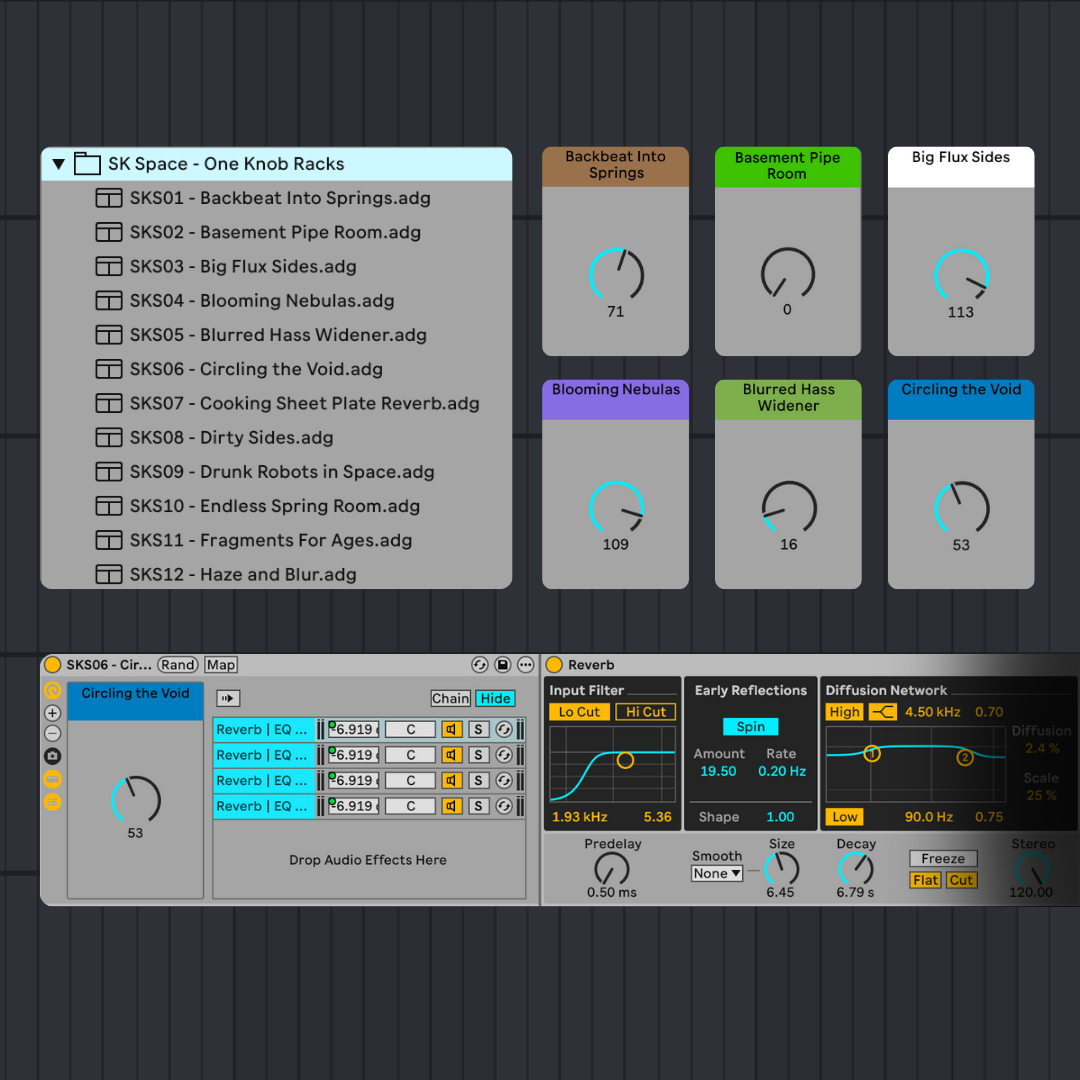1080x1080 pixels.
Task: Collapse the SK Space - One Knob Racks folder
Action: (x=58, y=163)
